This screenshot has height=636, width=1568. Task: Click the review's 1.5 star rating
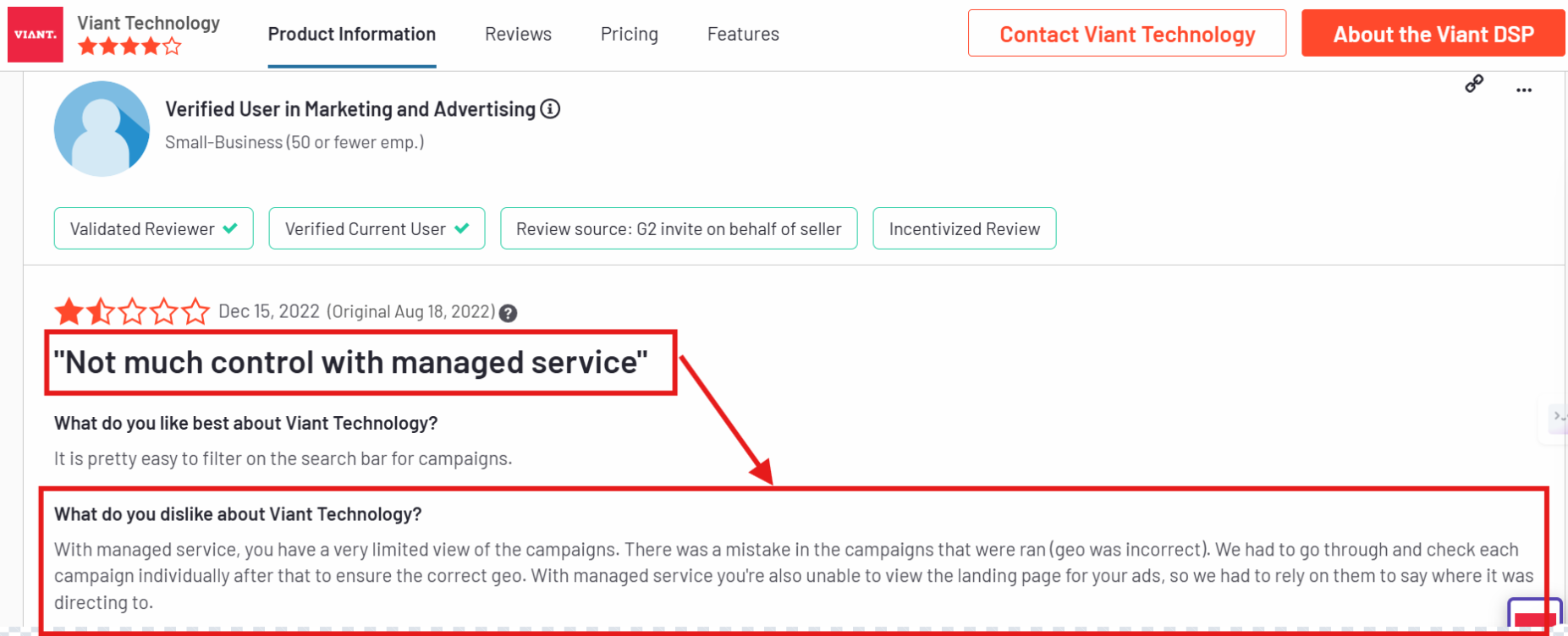tap(132, 311)
